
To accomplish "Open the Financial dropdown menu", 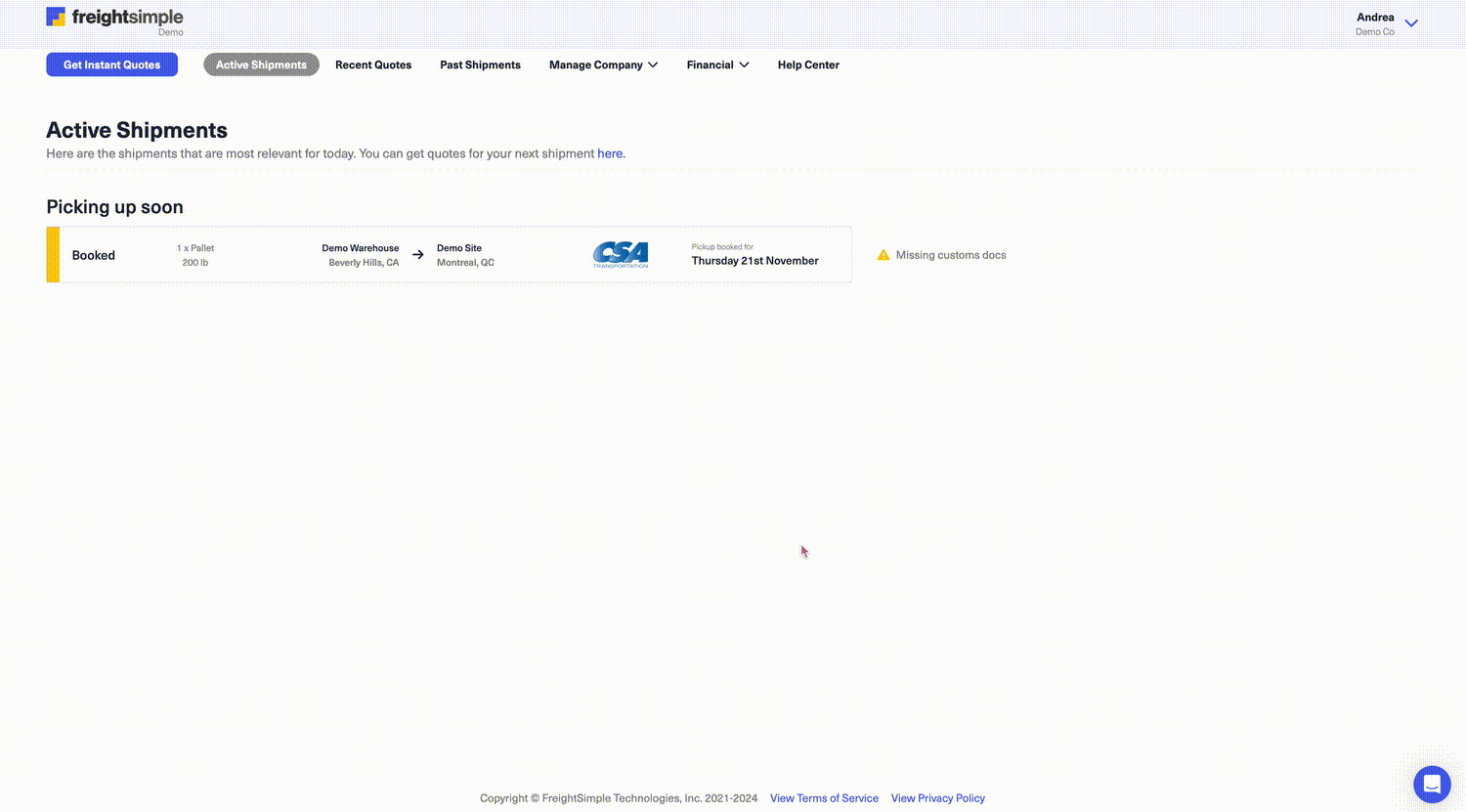I will 717,65.
